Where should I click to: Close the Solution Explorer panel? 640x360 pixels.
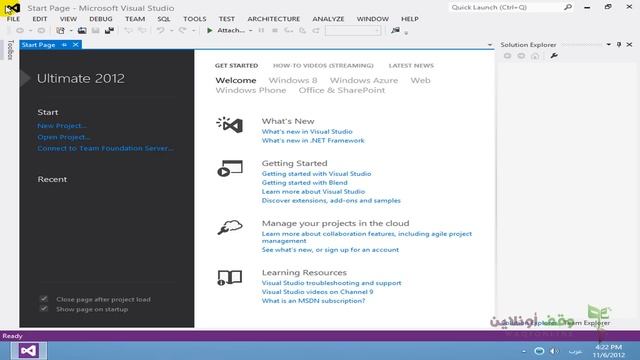pos(629,44)
